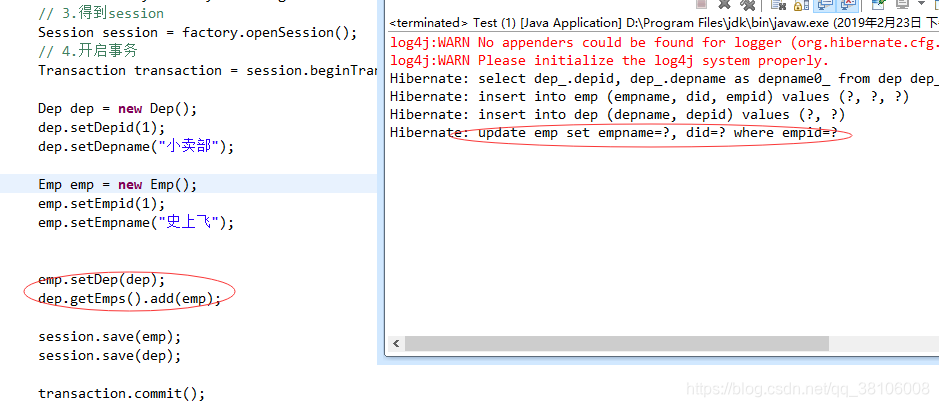Screen dimensions: 939x407
Task: Click the dep.setDepid(1) line
Action: pyautogui.click(x=101, y=127)
